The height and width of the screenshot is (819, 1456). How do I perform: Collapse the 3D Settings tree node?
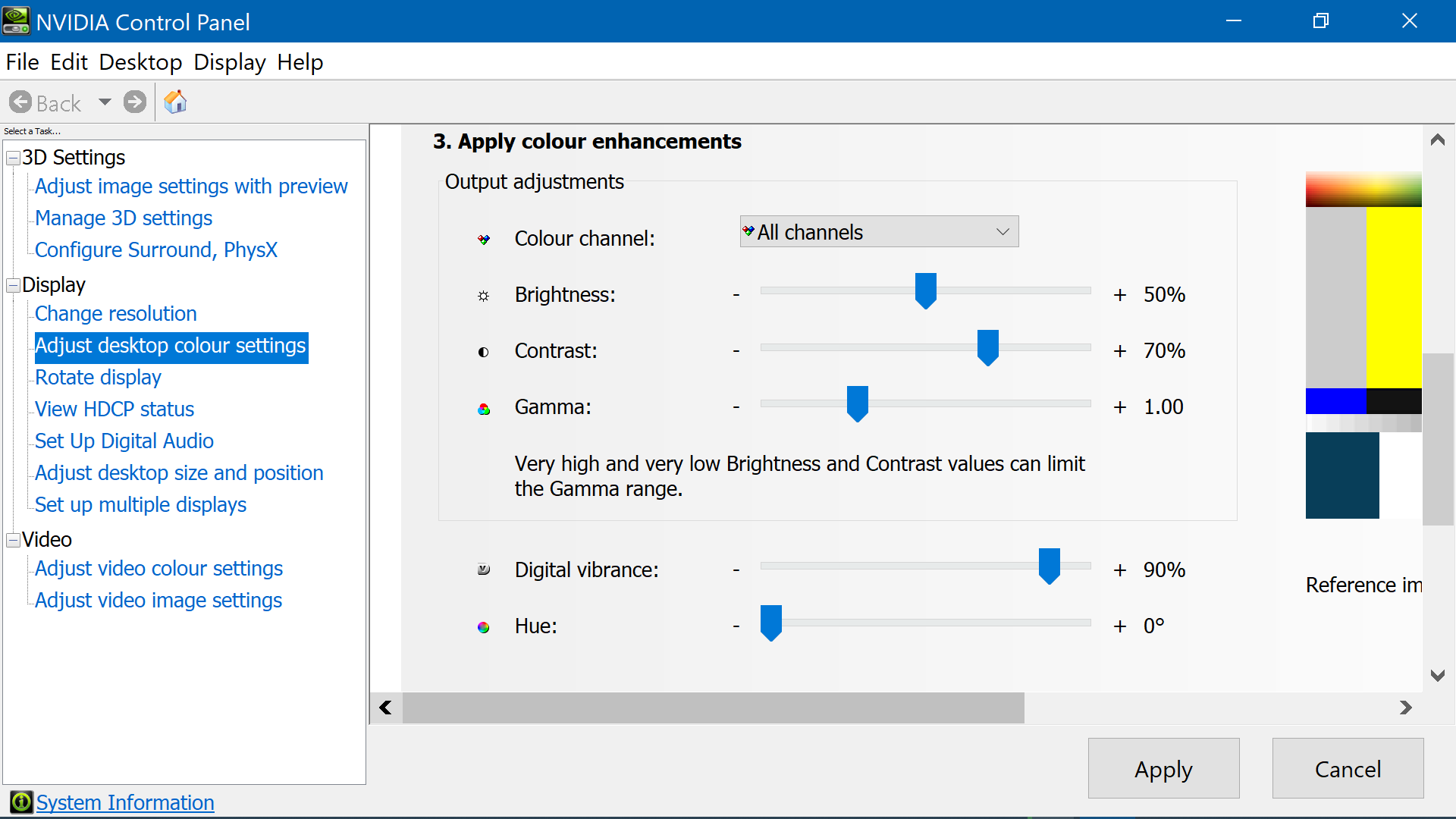click(x=13, y=158)
